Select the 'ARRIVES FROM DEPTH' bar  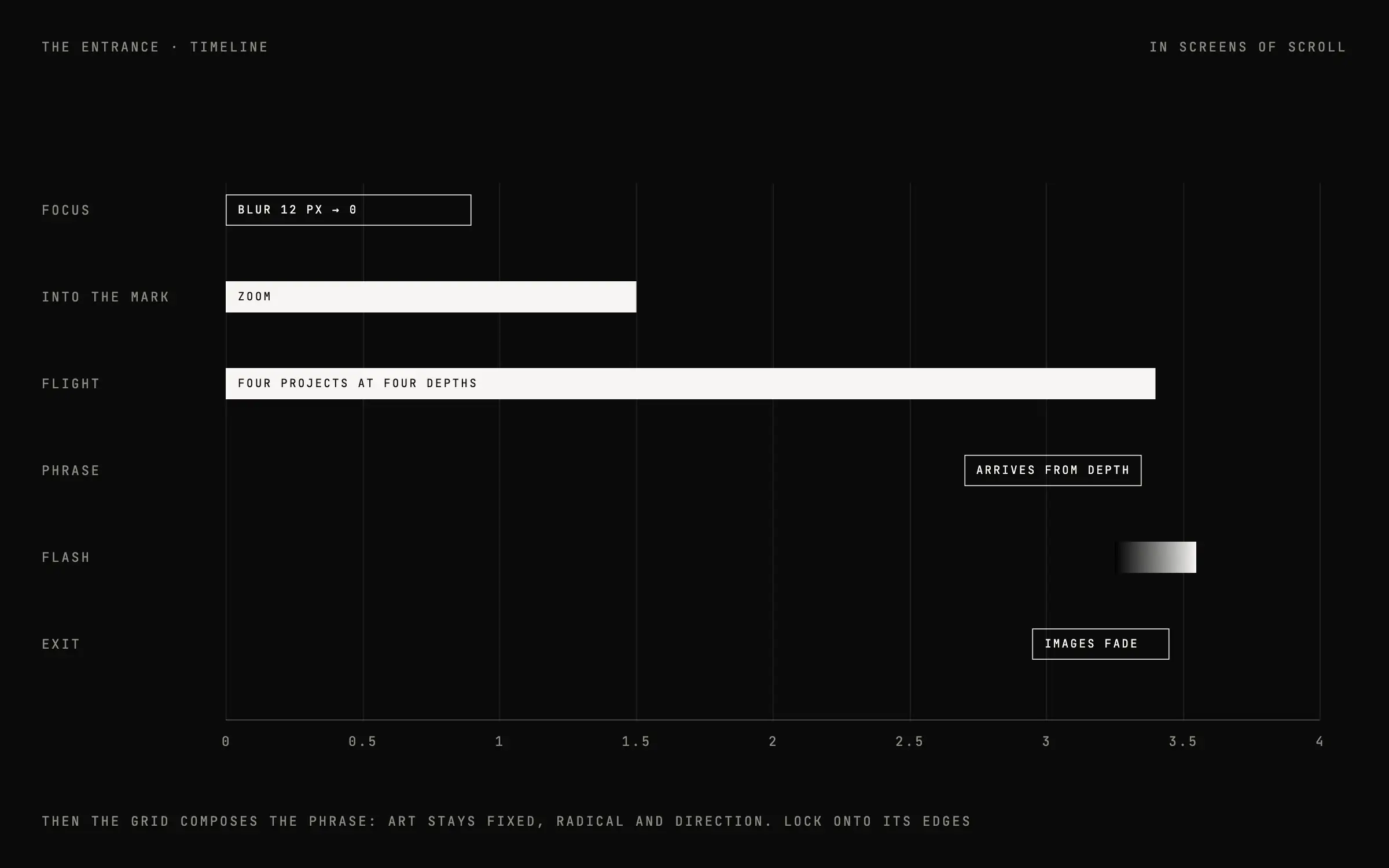click(x=1053, y=470)
